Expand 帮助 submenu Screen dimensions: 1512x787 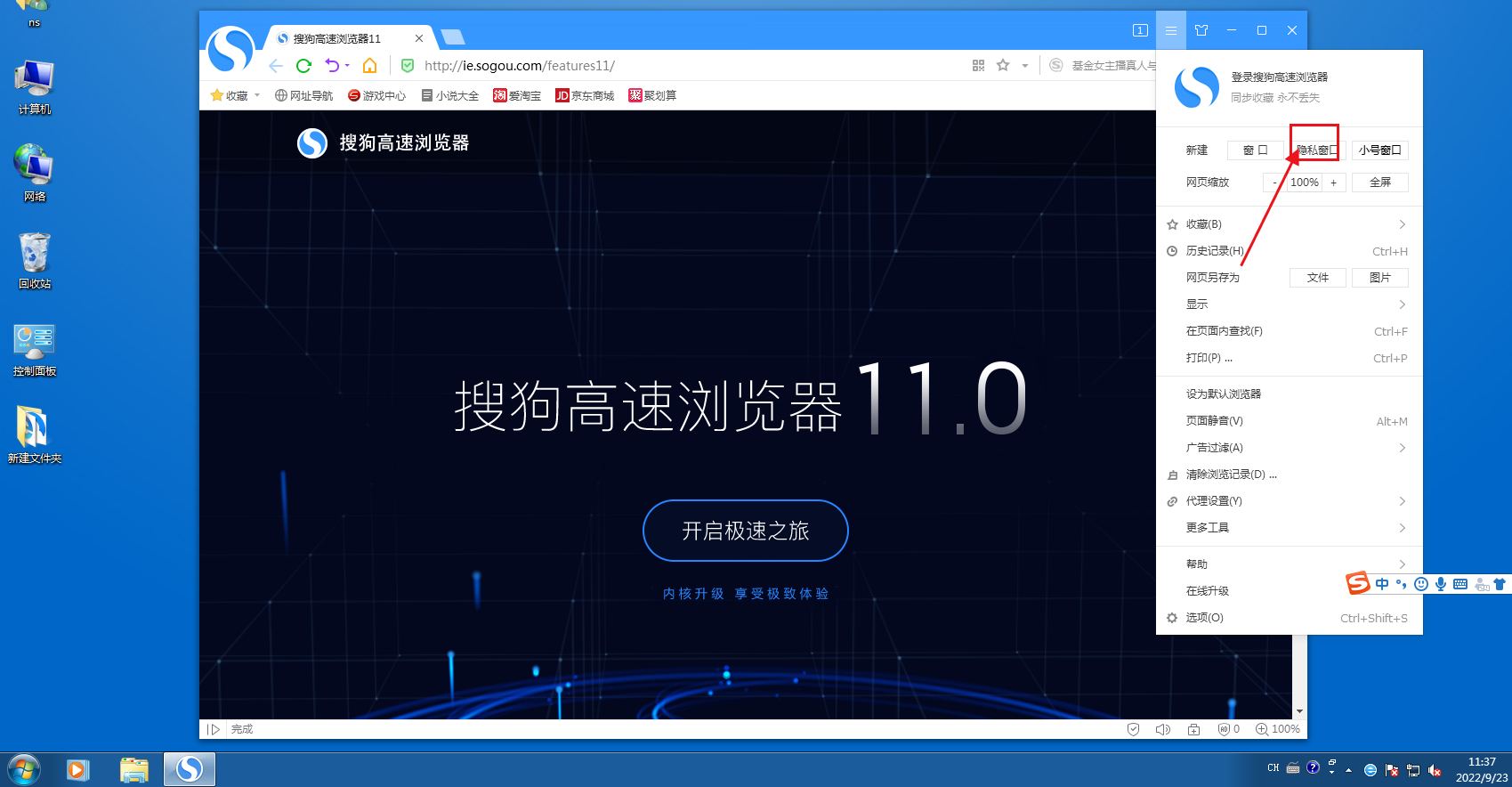pos(1290,564)
